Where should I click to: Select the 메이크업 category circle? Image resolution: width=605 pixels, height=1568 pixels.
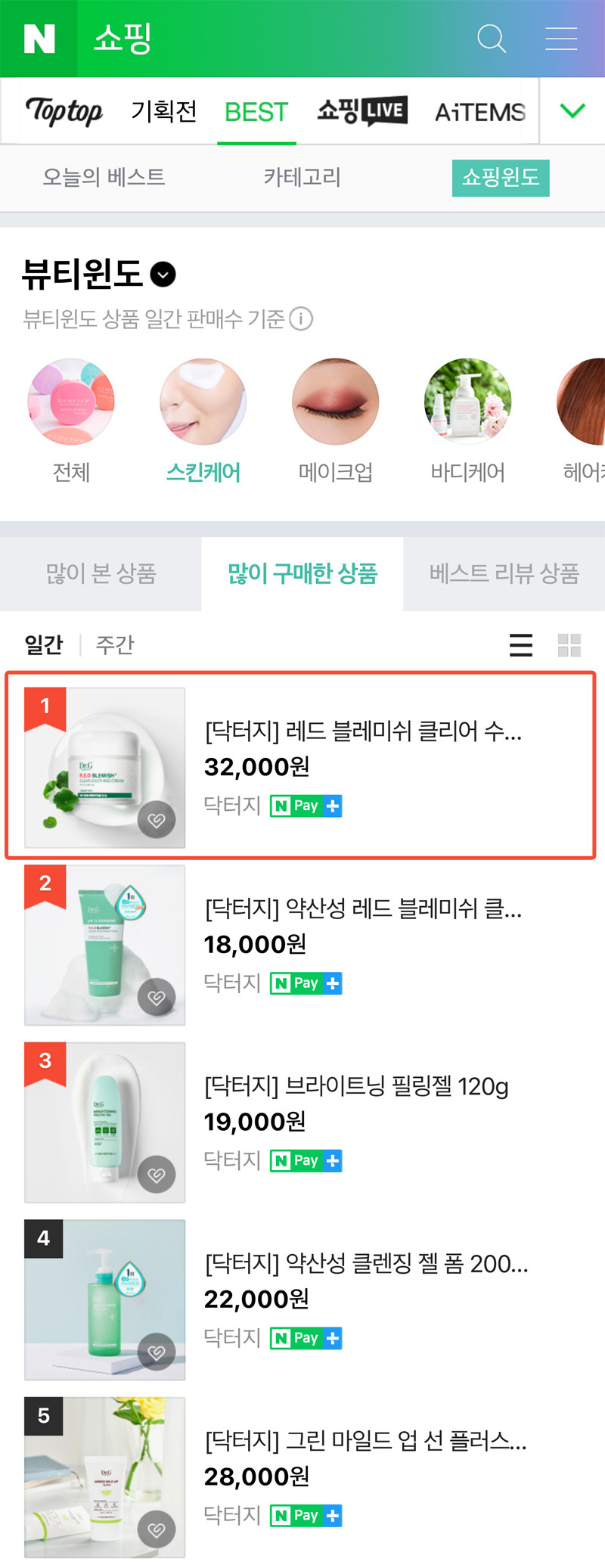(x=335, y=421)
